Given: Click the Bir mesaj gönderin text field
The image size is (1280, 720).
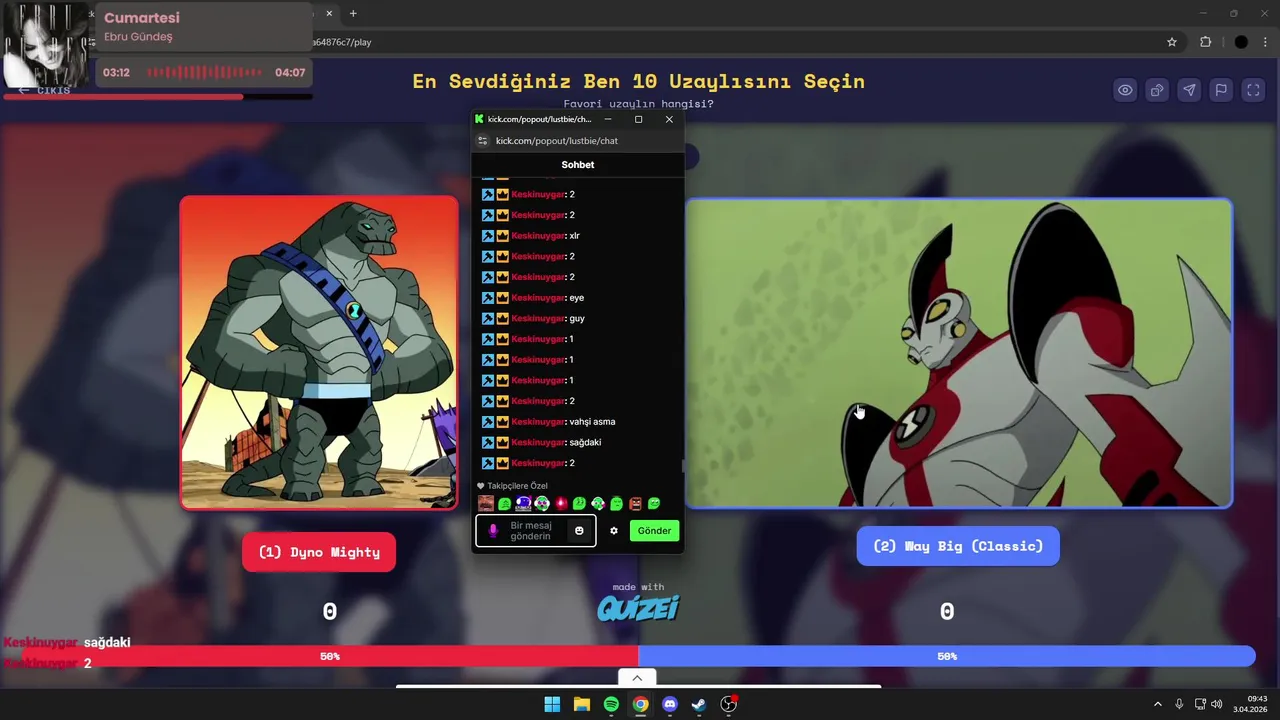Looking at the screenshot, I should [x=536, y=531].
